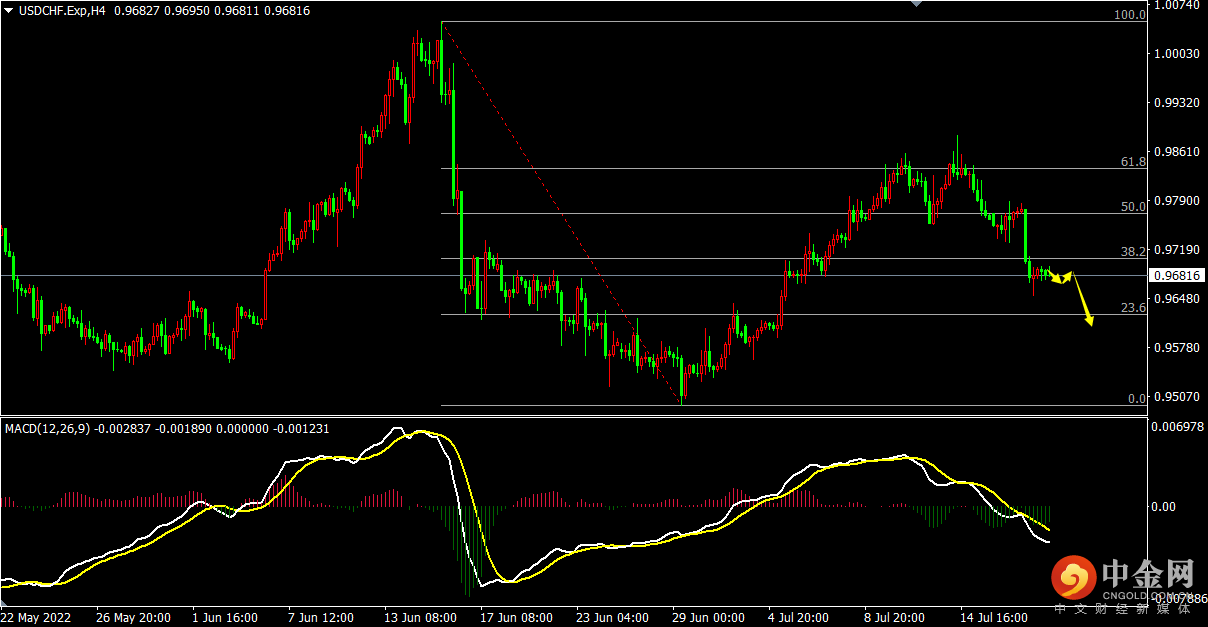
Task: Click the Fibonacci 38.2 level label
Action: (x=1133, y=251)
